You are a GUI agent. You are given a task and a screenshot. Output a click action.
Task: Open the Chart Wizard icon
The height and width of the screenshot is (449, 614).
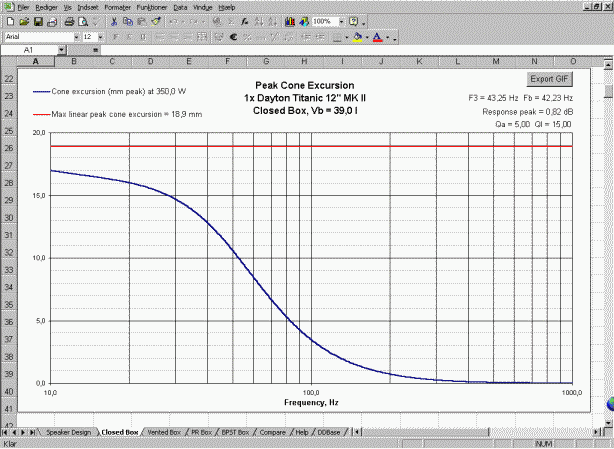click(x=289, y=21)
